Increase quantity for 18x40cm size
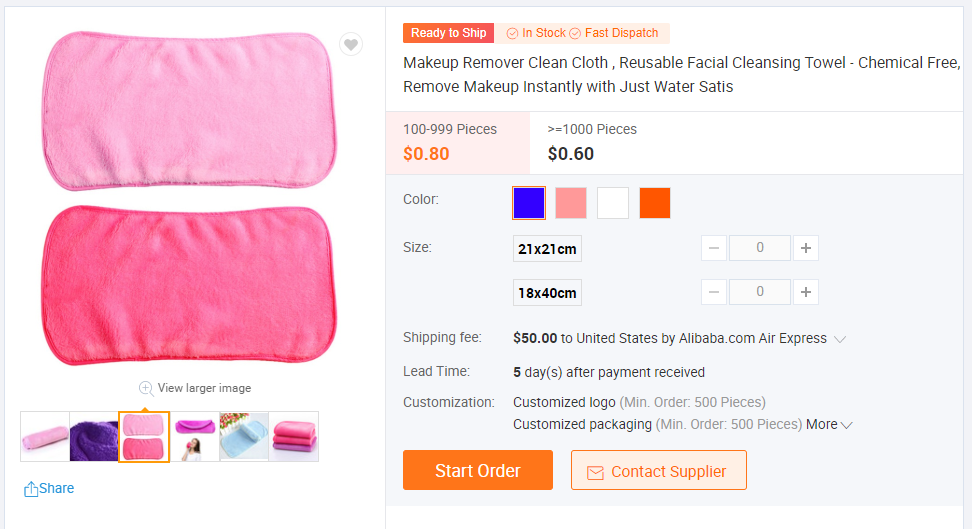 806,292
